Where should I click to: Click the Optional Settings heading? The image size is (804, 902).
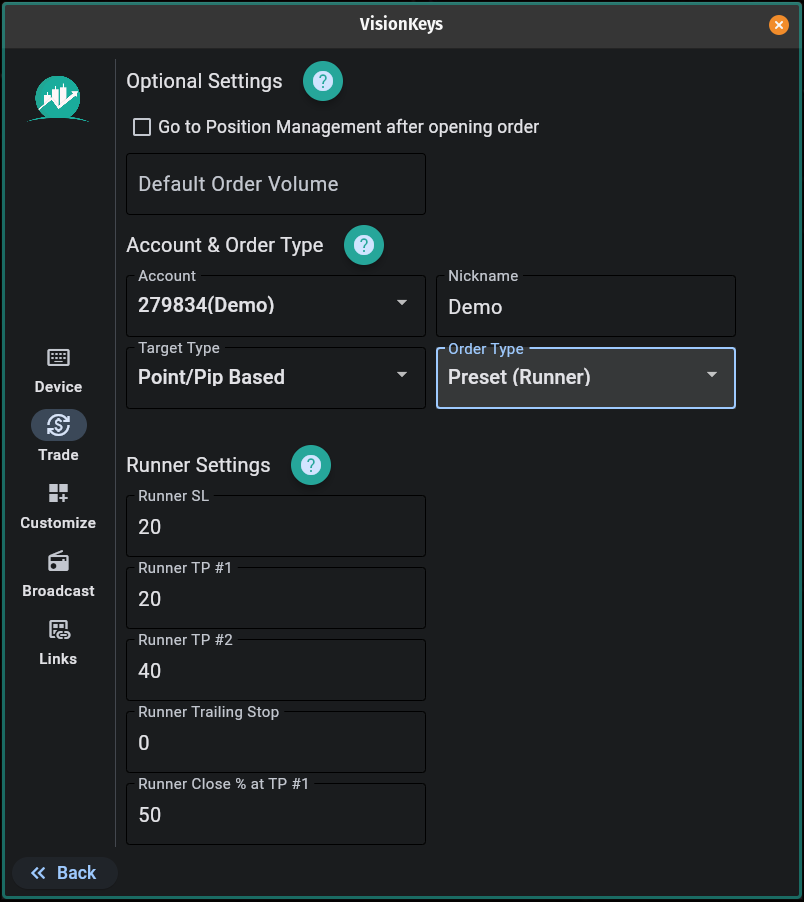coord(204,81)
